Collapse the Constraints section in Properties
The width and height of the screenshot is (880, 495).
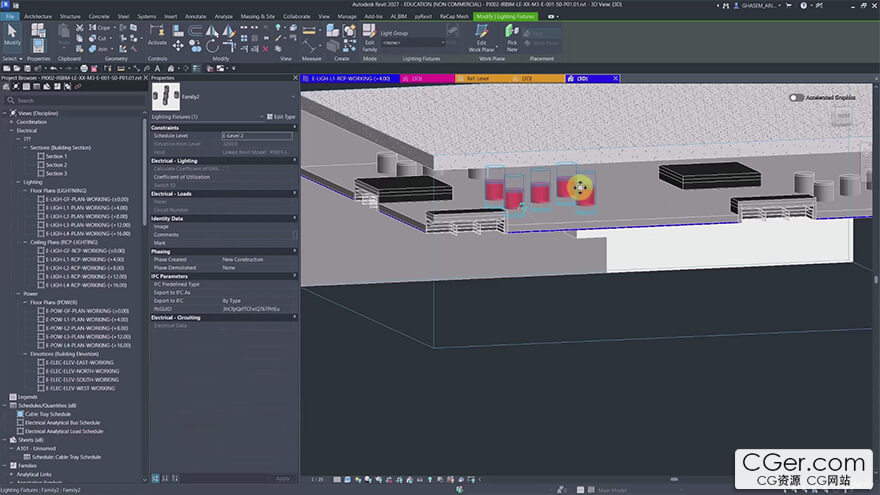(x=295, y=127)
